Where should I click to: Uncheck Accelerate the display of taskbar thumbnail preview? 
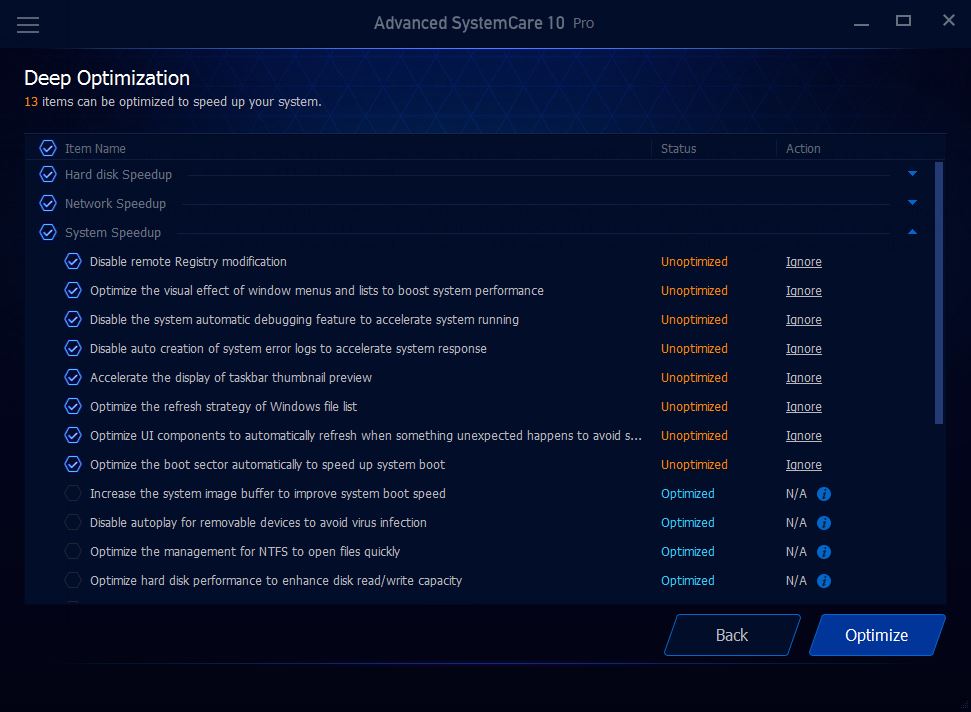pyautogui.click(x=73, y=377)
